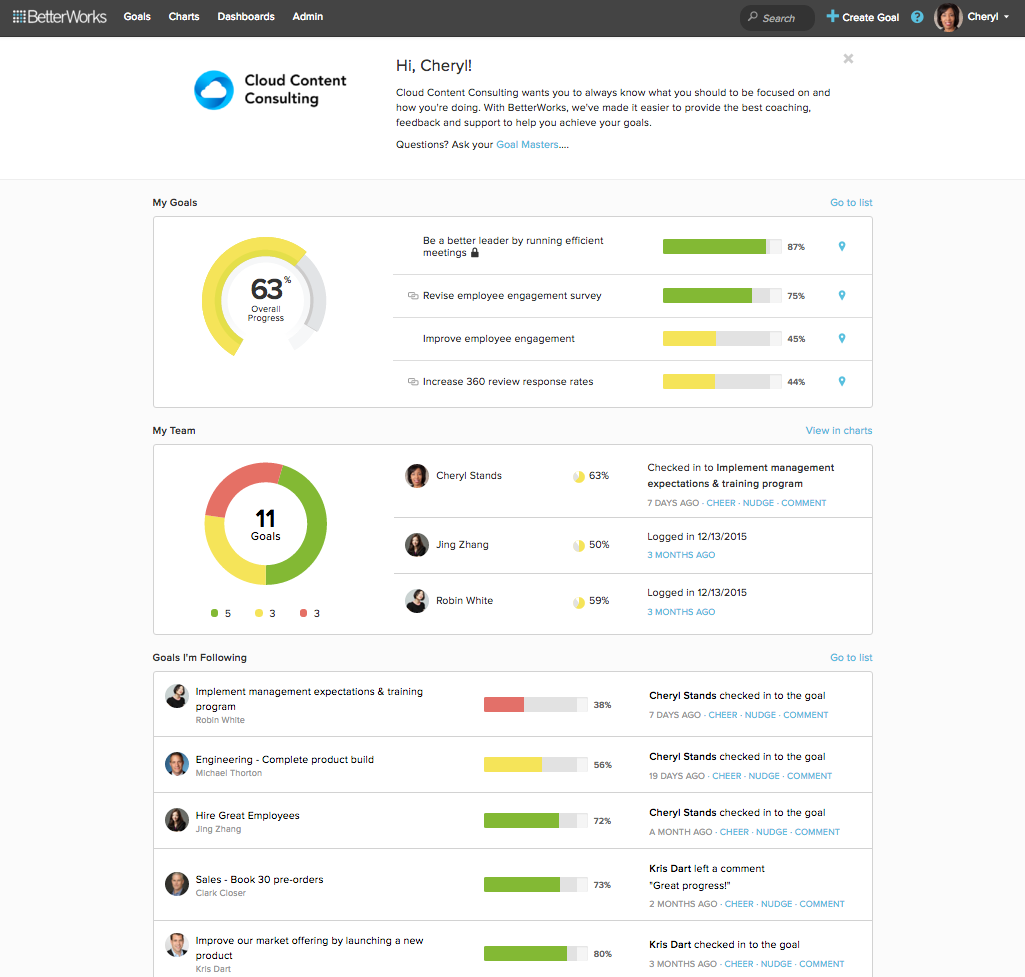This screenshot has height=977, width=1025.
Task: Click Michael Thorton's avatar on Engineering goal
Action: coord(176,764)
